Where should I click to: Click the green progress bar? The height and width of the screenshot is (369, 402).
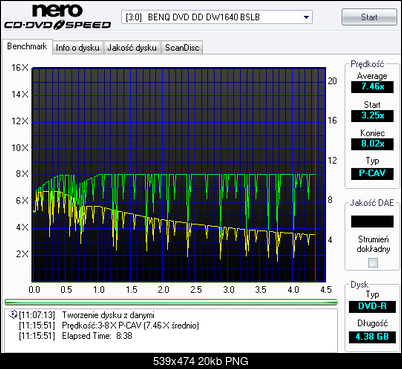pyautogui.click(x=171, y=302)
